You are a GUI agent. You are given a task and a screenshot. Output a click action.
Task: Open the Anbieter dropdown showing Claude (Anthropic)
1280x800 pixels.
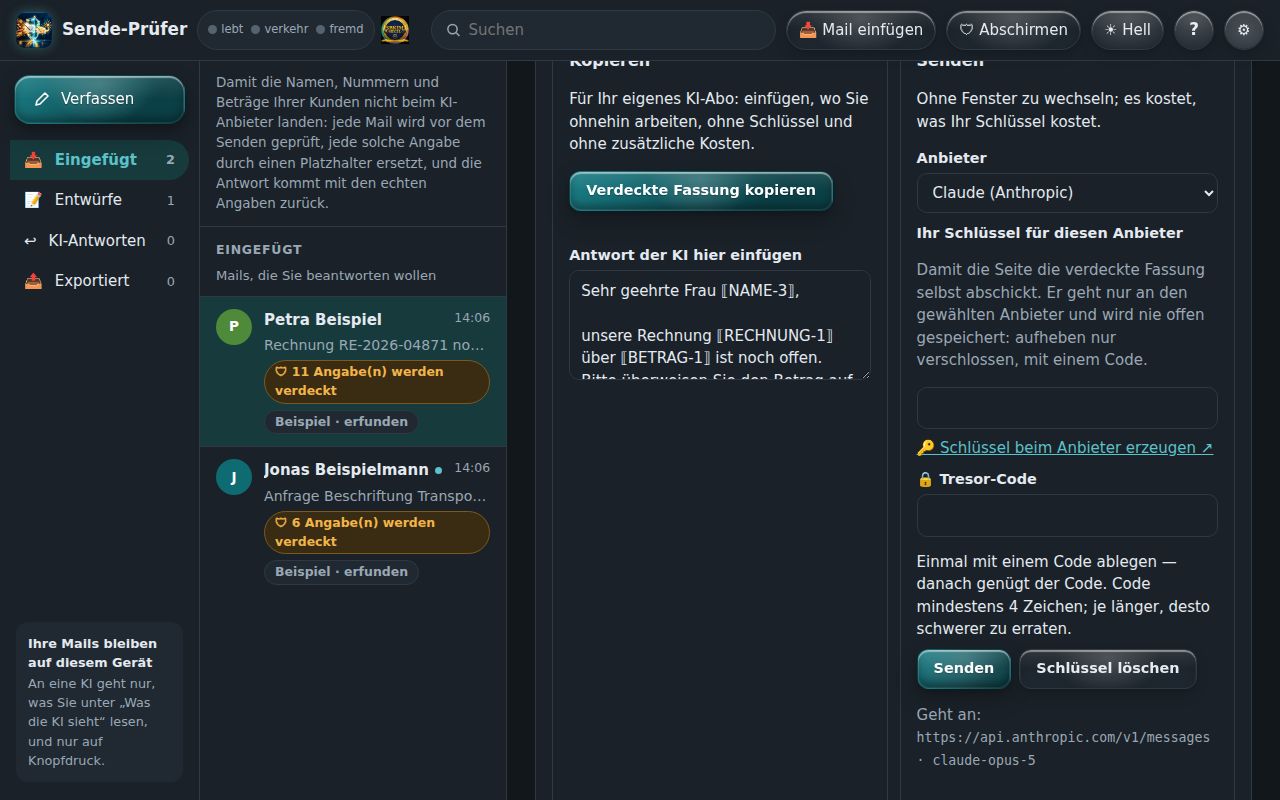pos(1067,192)
